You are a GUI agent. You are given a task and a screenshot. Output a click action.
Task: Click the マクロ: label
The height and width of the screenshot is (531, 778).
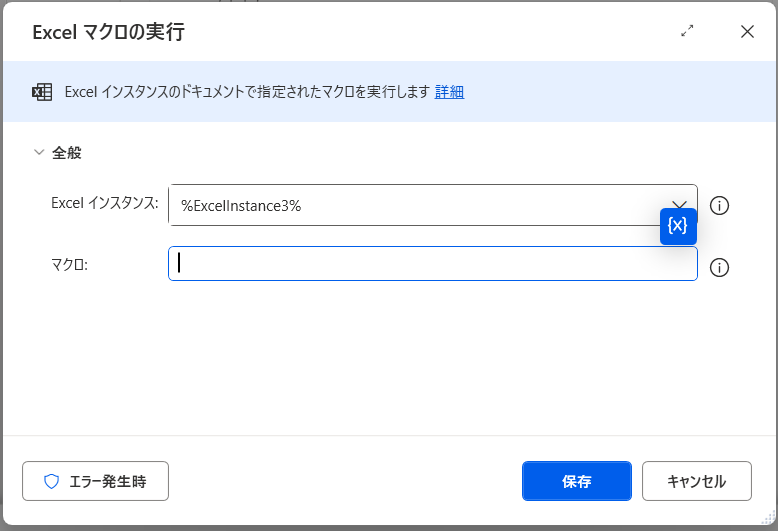click(x=70, y=264)
